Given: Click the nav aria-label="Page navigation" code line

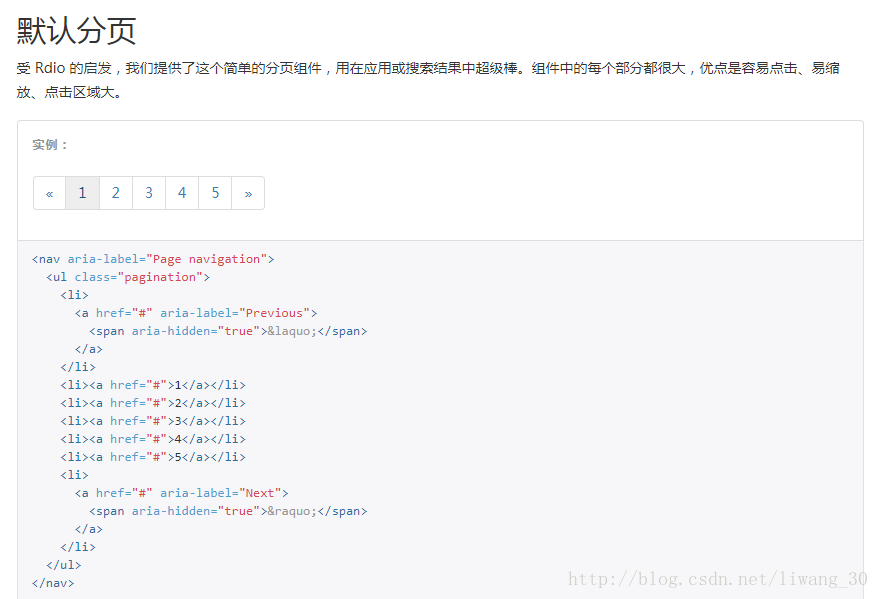Looking at the screenshot, I should click(x=153, y=259).
